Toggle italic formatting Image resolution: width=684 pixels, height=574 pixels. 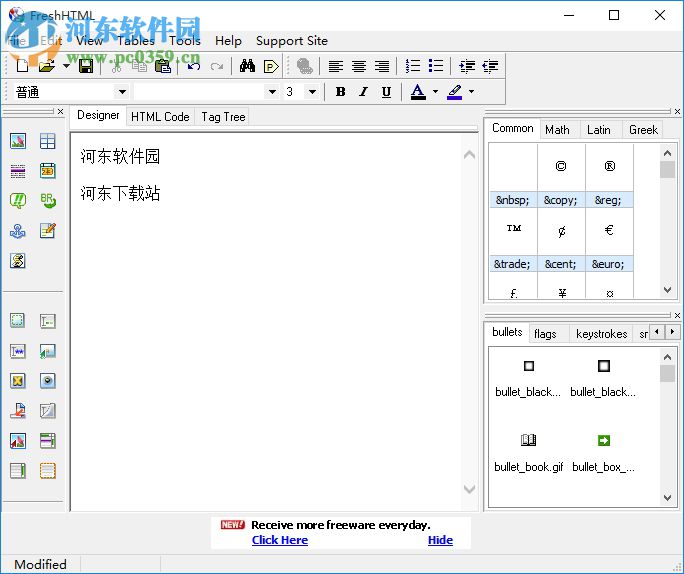363,92
